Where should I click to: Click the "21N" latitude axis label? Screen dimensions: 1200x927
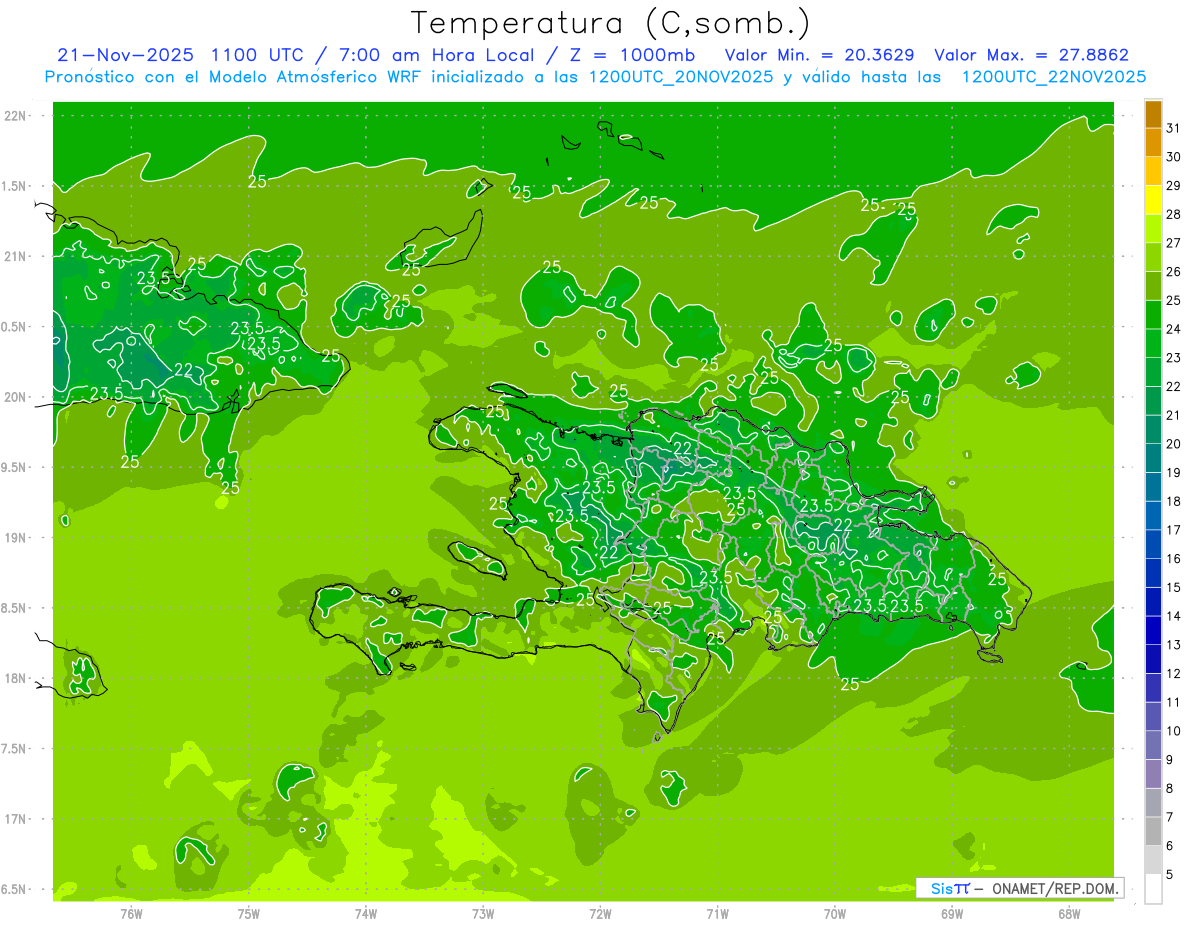click(17, 256)
